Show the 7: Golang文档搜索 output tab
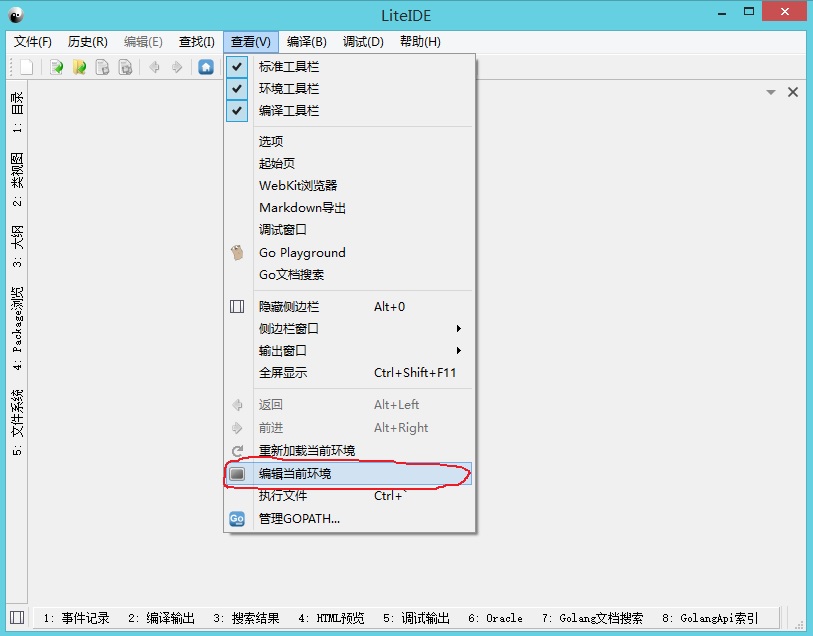Screen dimensions: 813x636 [593, 618]
